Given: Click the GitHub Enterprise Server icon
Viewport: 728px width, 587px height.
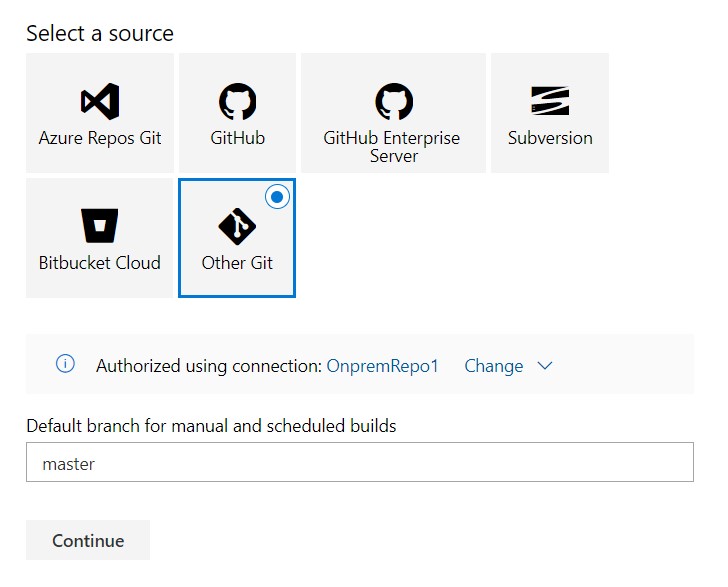Looking at the screenshot, I should coord(394,101).
